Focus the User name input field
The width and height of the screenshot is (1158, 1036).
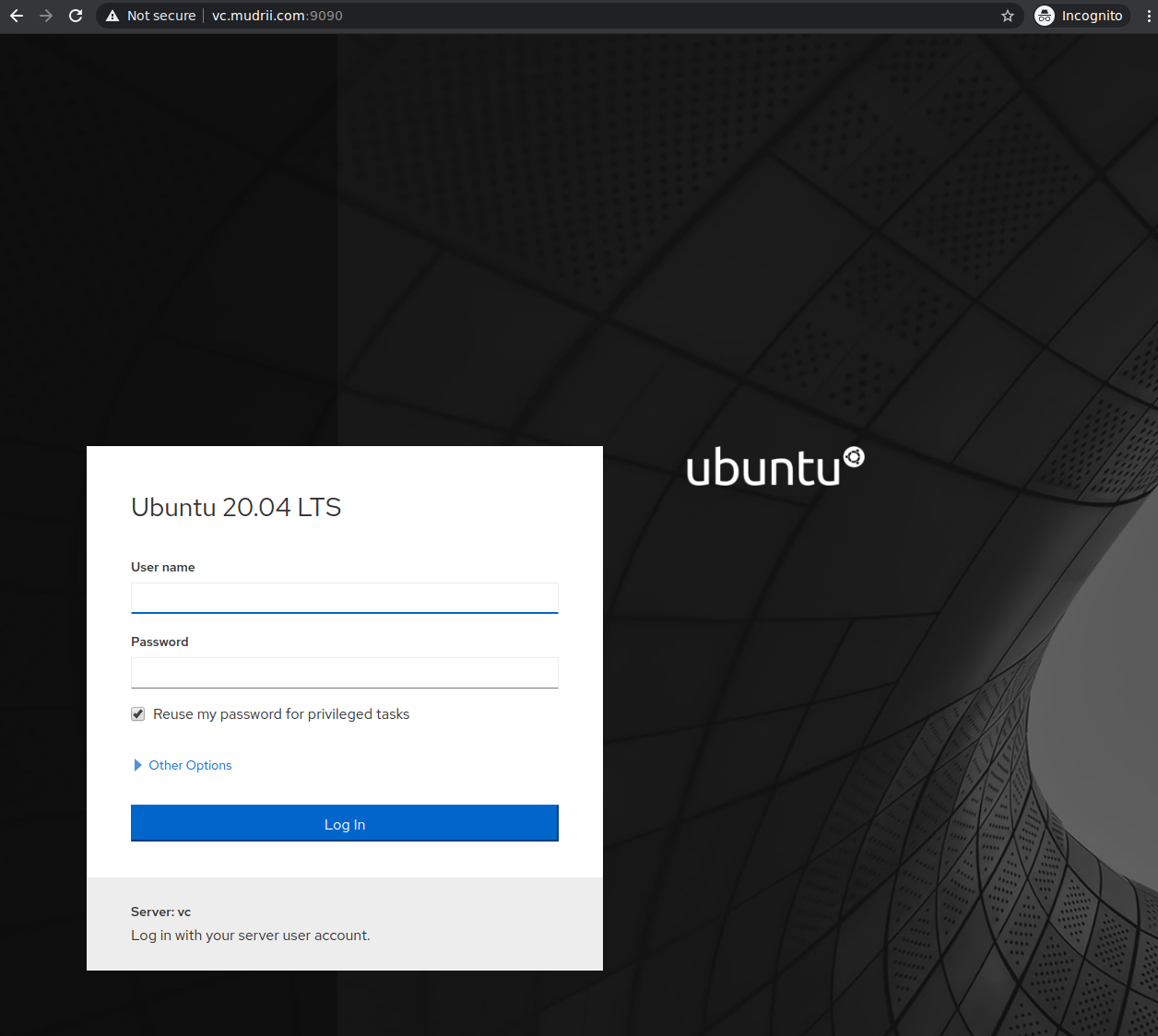click(x=344, y=597)
